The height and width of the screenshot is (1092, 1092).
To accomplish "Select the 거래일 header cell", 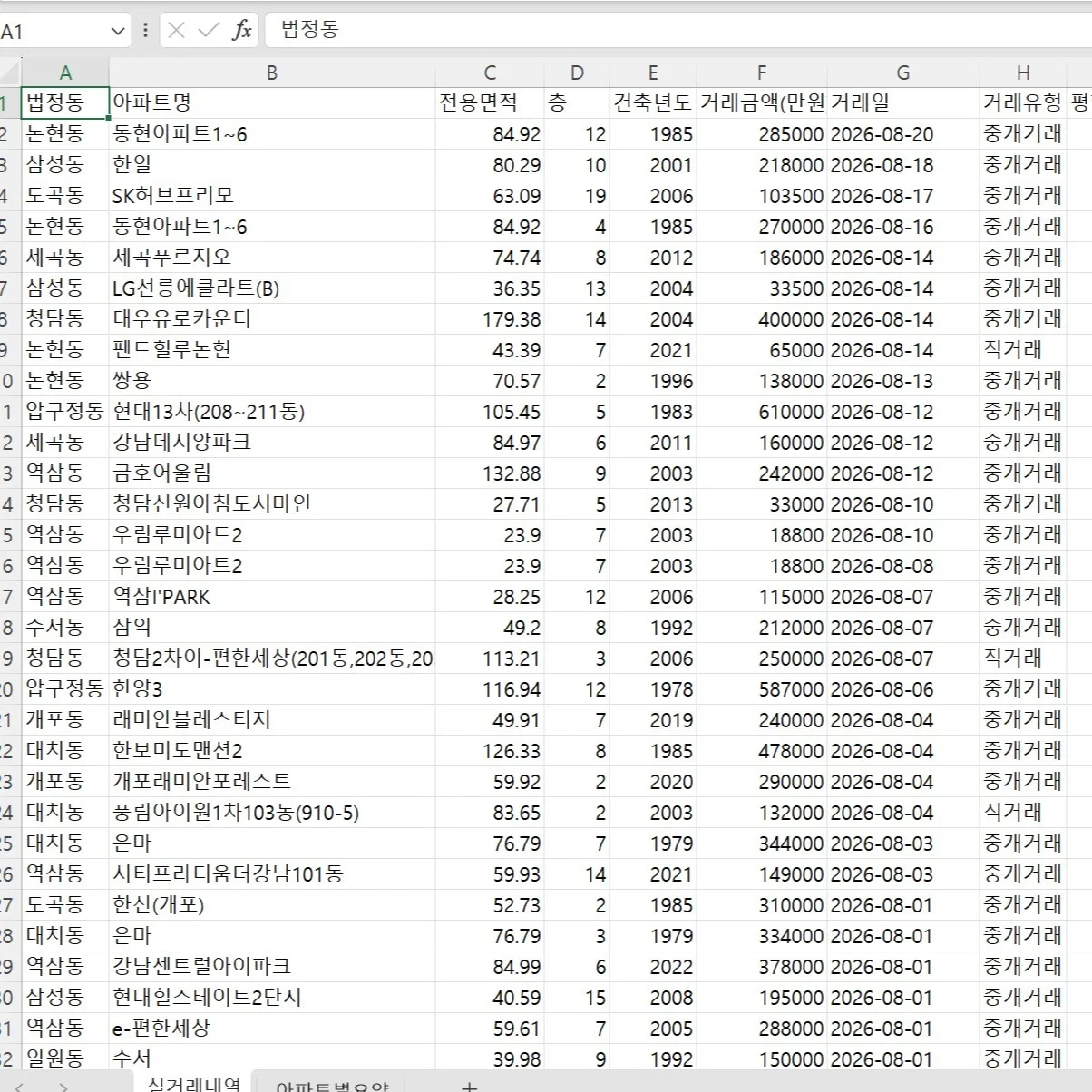I will tap(903, 103).
